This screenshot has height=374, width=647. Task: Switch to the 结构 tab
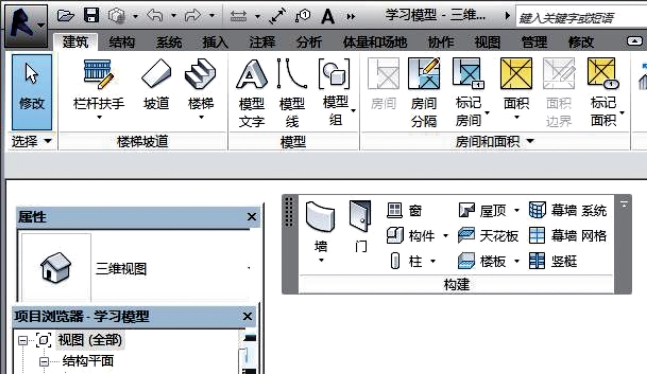(x=122, y=42)
